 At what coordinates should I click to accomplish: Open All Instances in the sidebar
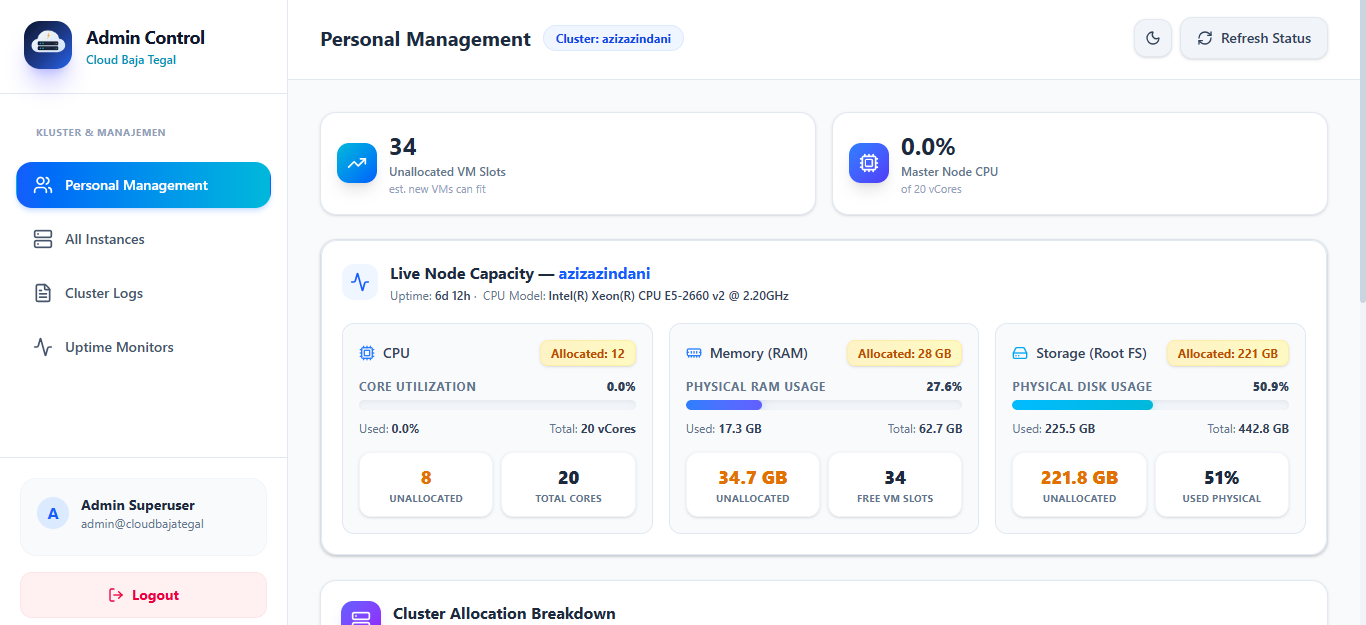coord(143,239)
